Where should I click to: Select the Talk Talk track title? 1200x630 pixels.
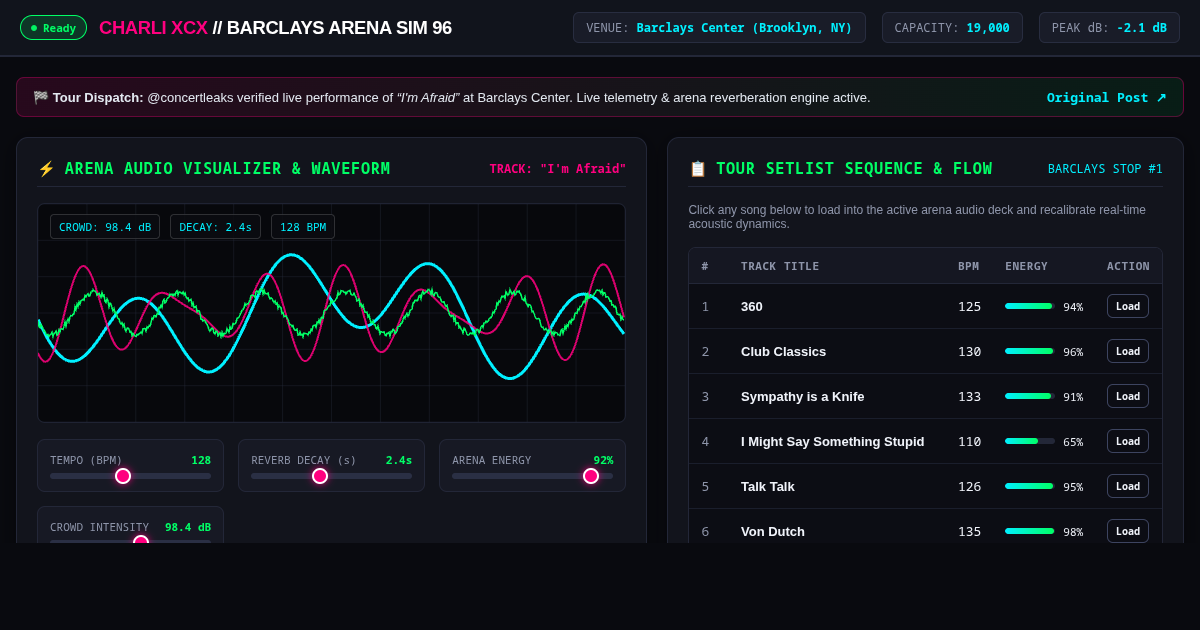pyautogui.click(x=768, y=486)
